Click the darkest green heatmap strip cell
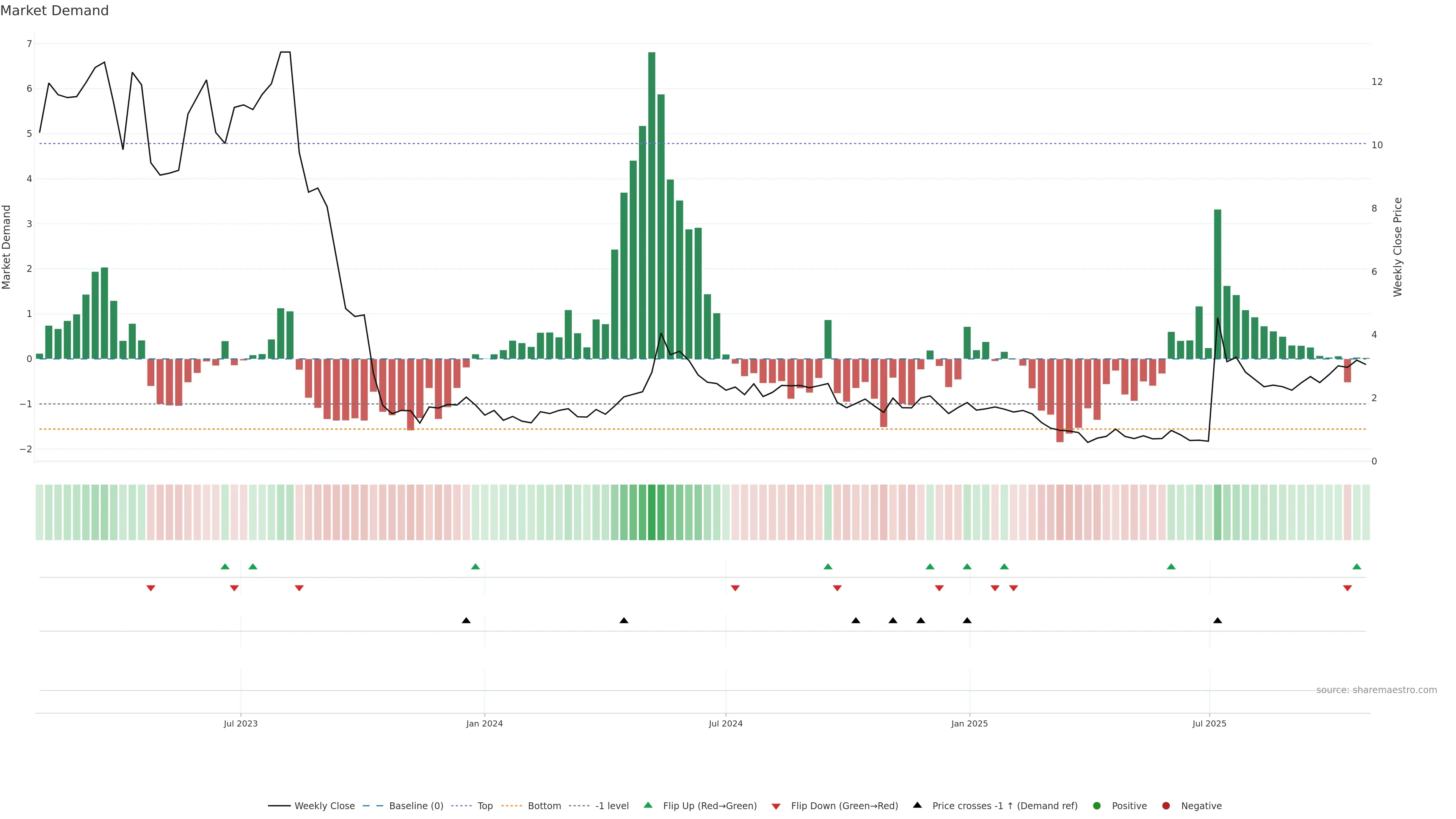The width and height of the screenshot is (1456, 819). pyautogui.click(x=652, y=512)
